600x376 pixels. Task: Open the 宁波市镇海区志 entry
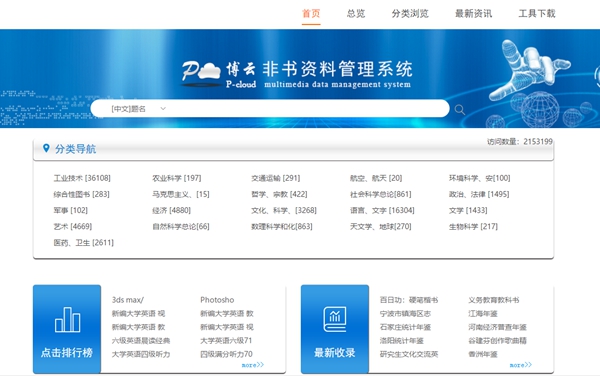point(405,314)
